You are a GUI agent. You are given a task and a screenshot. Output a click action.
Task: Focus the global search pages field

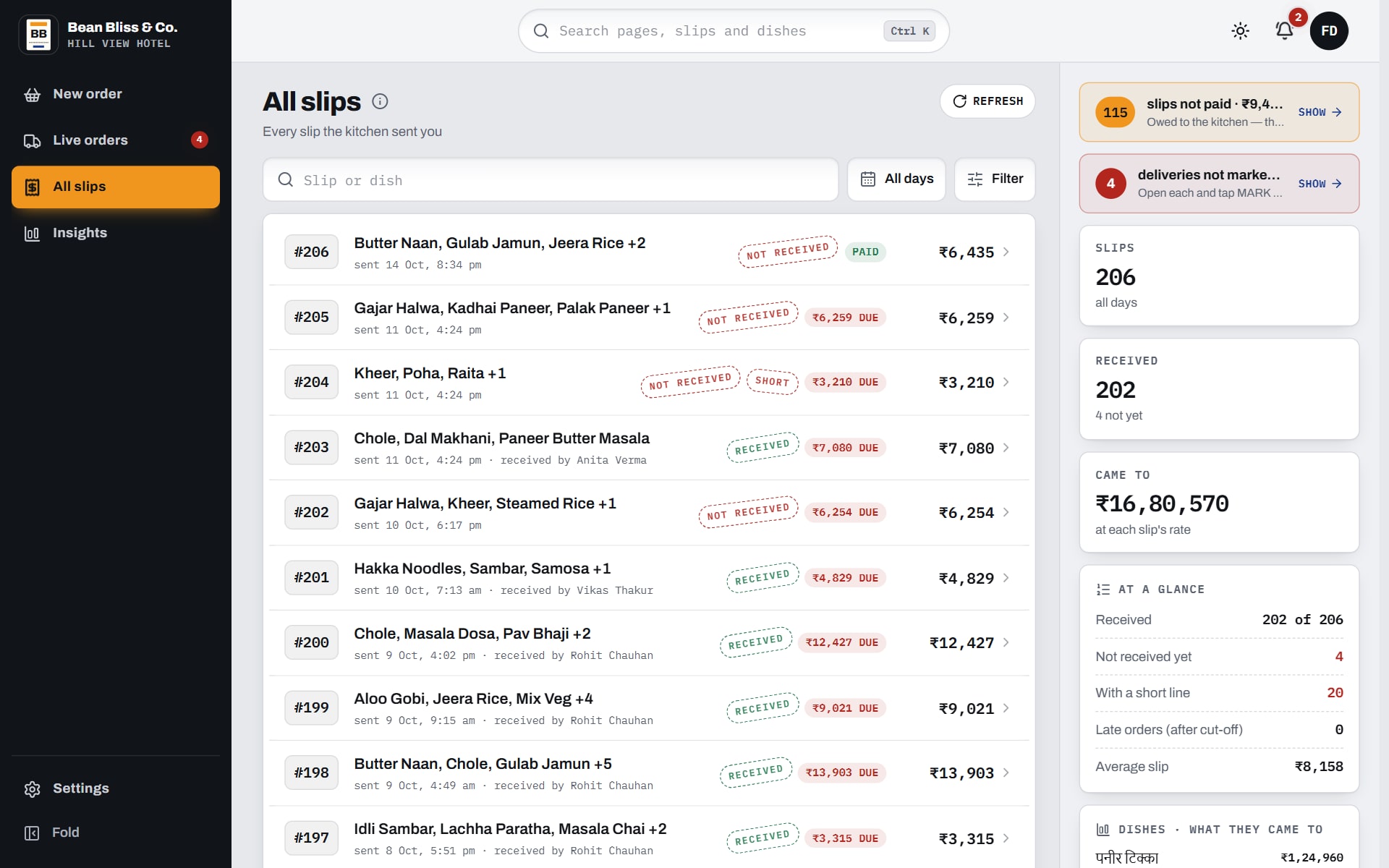pos(734,31)
